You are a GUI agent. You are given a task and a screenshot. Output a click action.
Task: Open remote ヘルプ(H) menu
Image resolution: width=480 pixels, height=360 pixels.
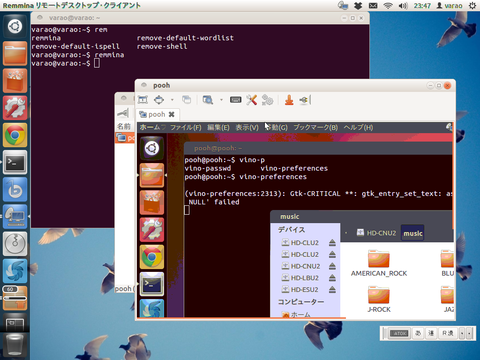pos(358,127)
